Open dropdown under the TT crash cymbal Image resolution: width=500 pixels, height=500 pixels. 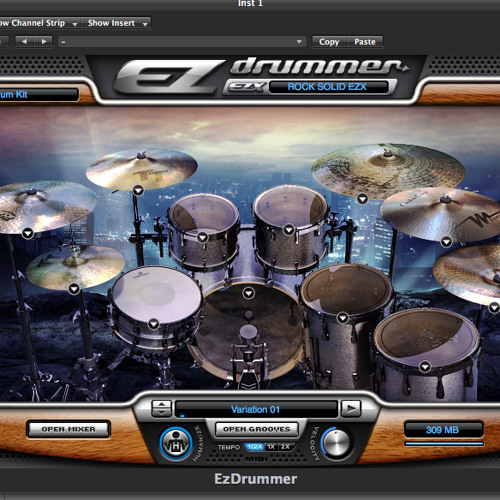tap(138, 191)
